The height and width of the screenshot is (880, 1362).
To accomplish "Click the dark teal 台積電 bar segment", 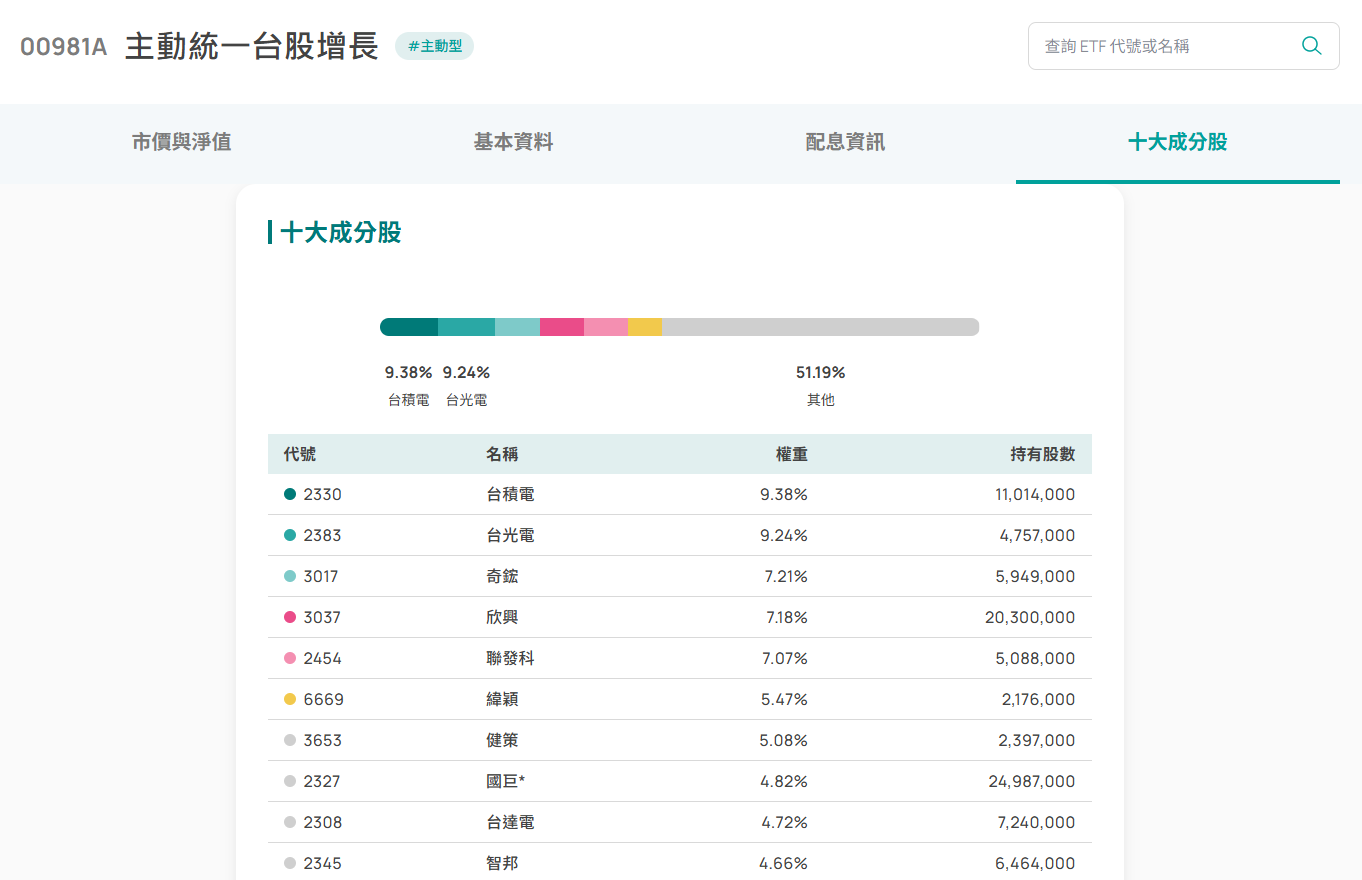I will 409,327.
